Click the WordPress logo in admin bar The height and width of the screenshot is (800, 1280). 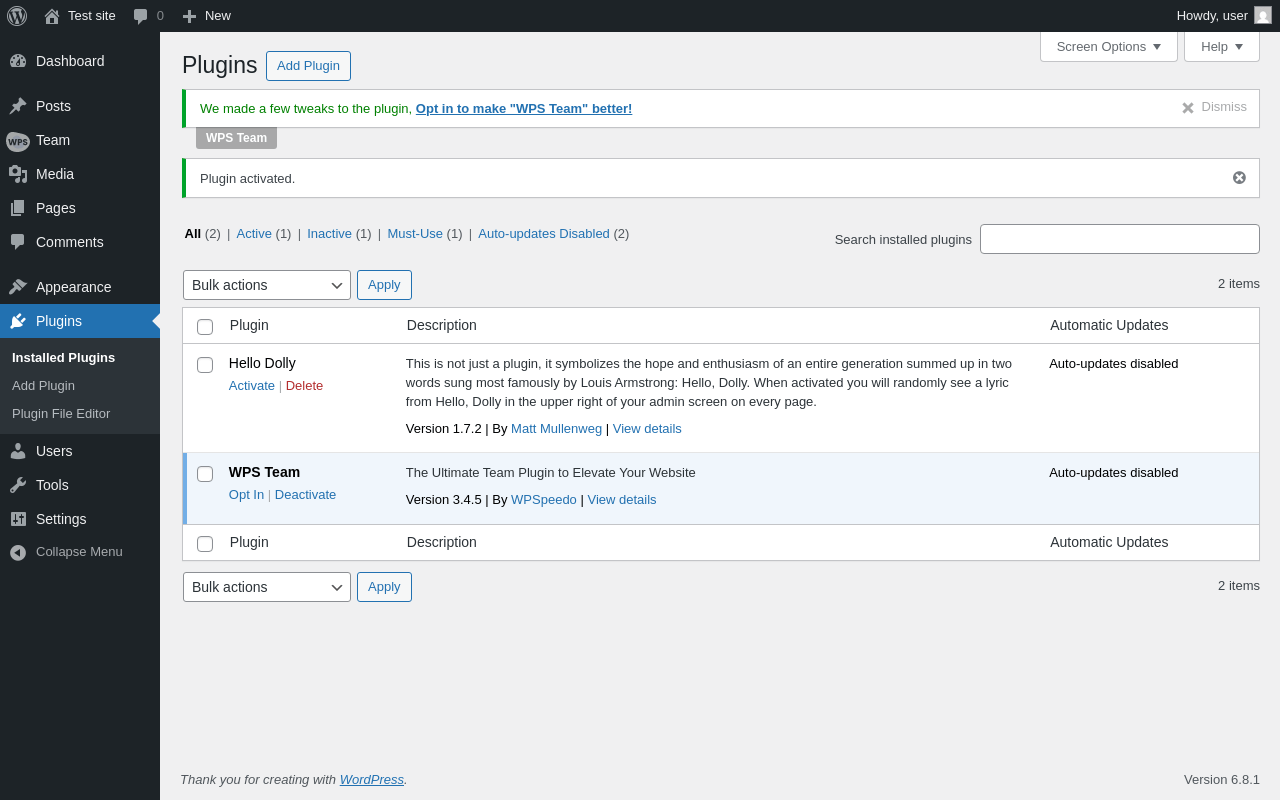point(17,16)
